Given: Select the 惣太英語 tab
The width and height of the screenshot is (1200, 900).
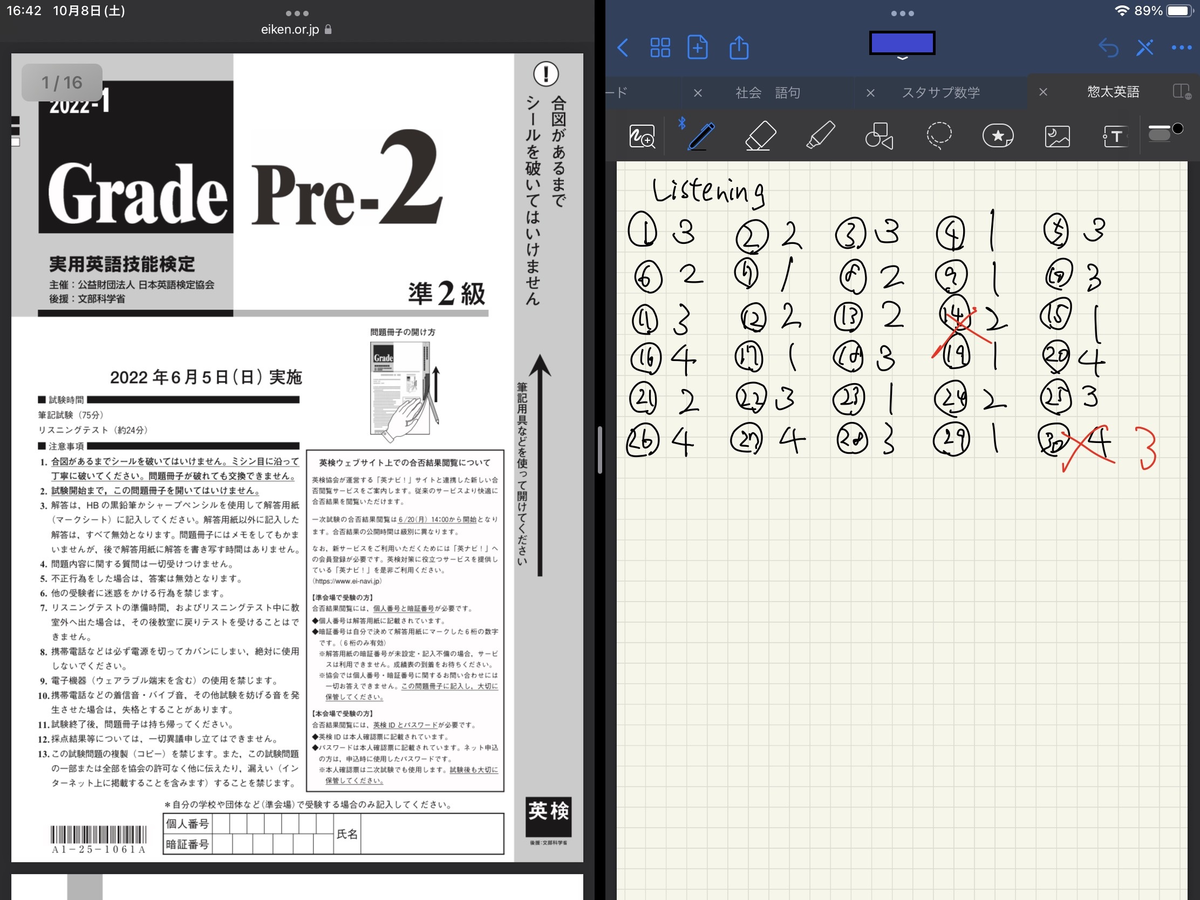Looking at the screenshot, I should point(1113,92).
